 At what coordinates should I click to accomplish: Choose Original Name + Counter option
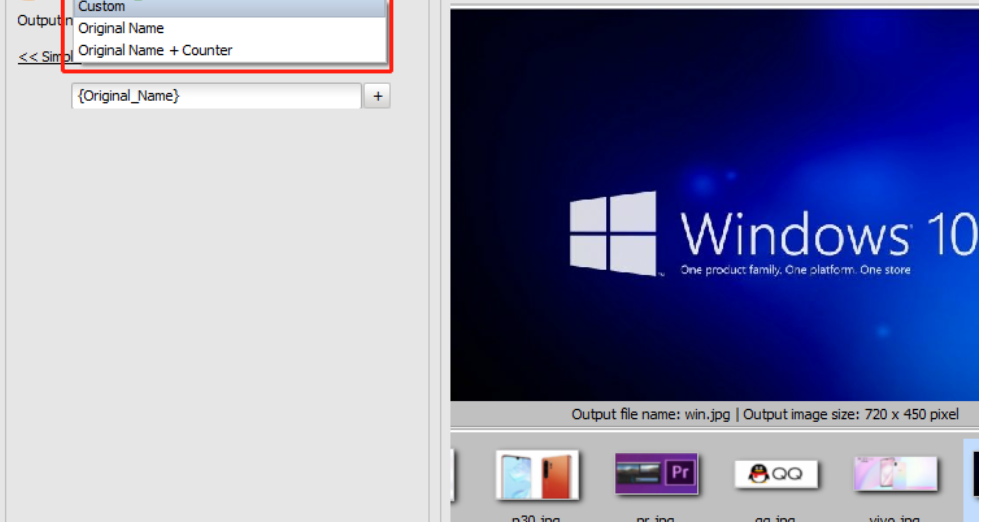[x=230, y=50]
